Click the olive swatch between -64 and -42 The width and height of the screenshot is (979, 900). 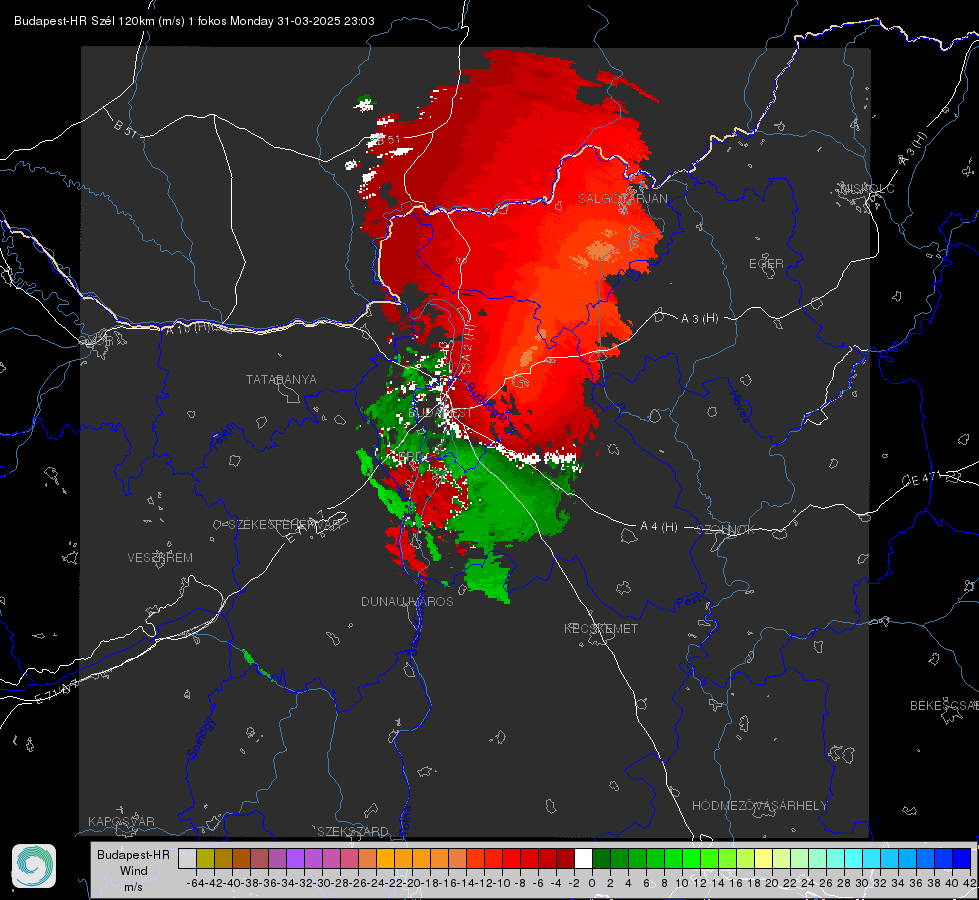point(205,858)
